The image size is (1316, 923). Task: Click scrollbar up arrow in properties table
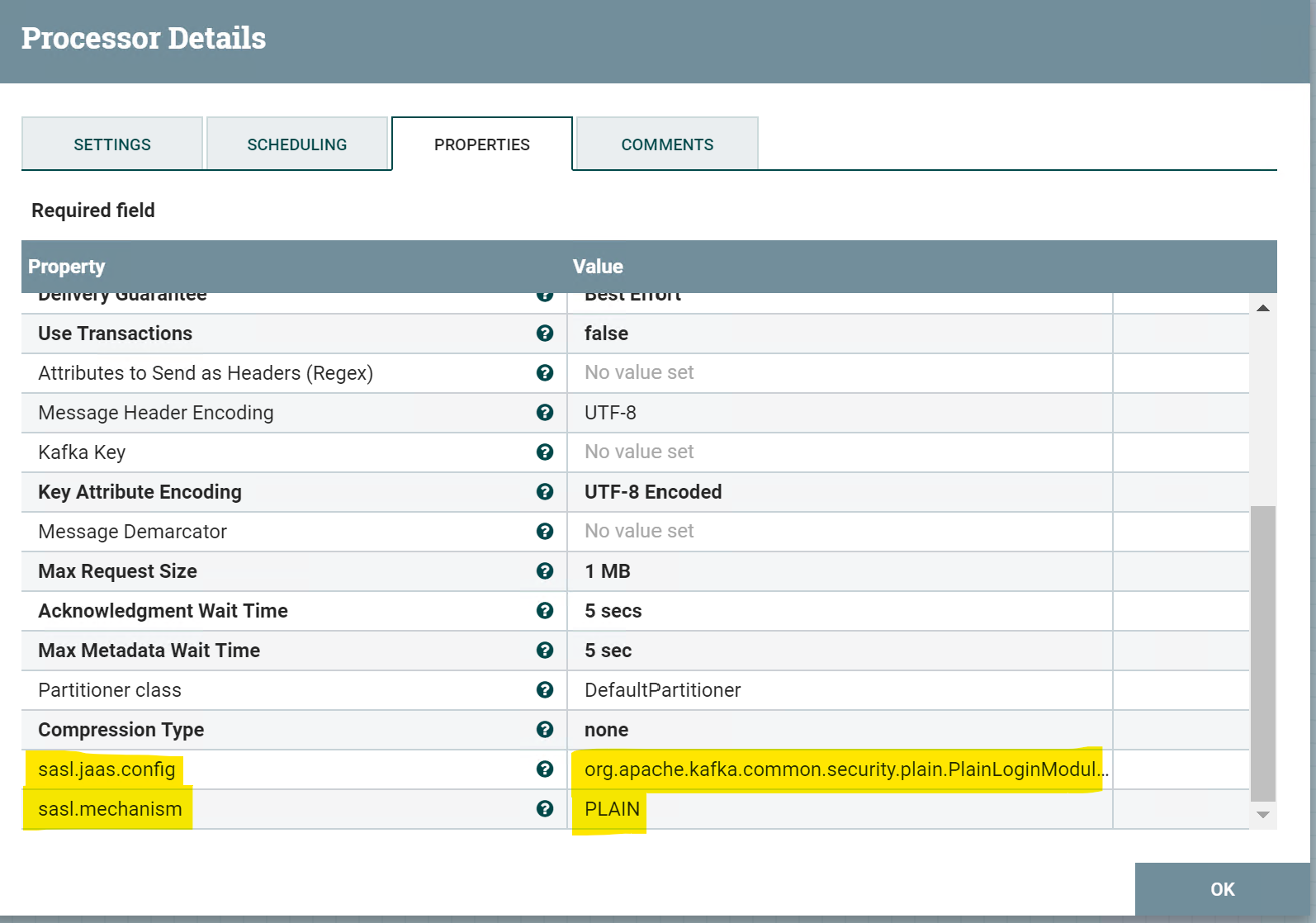pyautogui.click(x=1263, y=308)
